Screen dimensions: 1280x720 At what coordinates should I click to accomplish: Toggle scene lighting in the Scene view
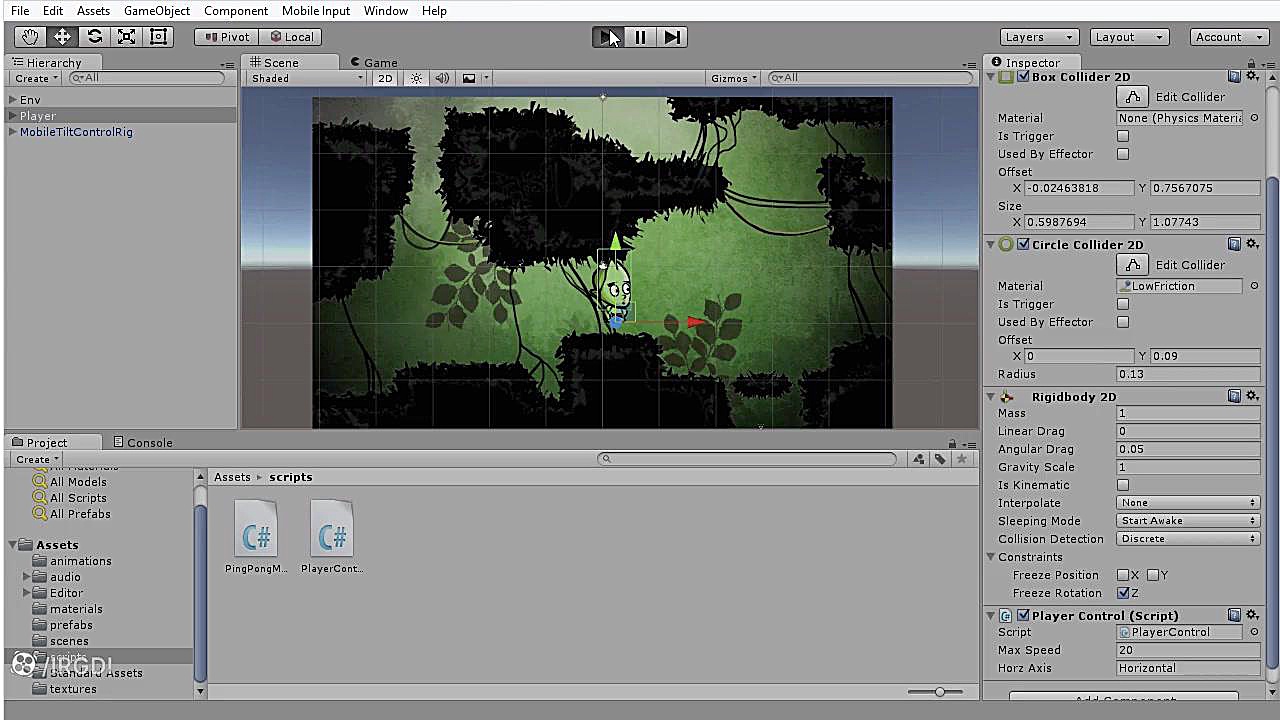[416, 78]
